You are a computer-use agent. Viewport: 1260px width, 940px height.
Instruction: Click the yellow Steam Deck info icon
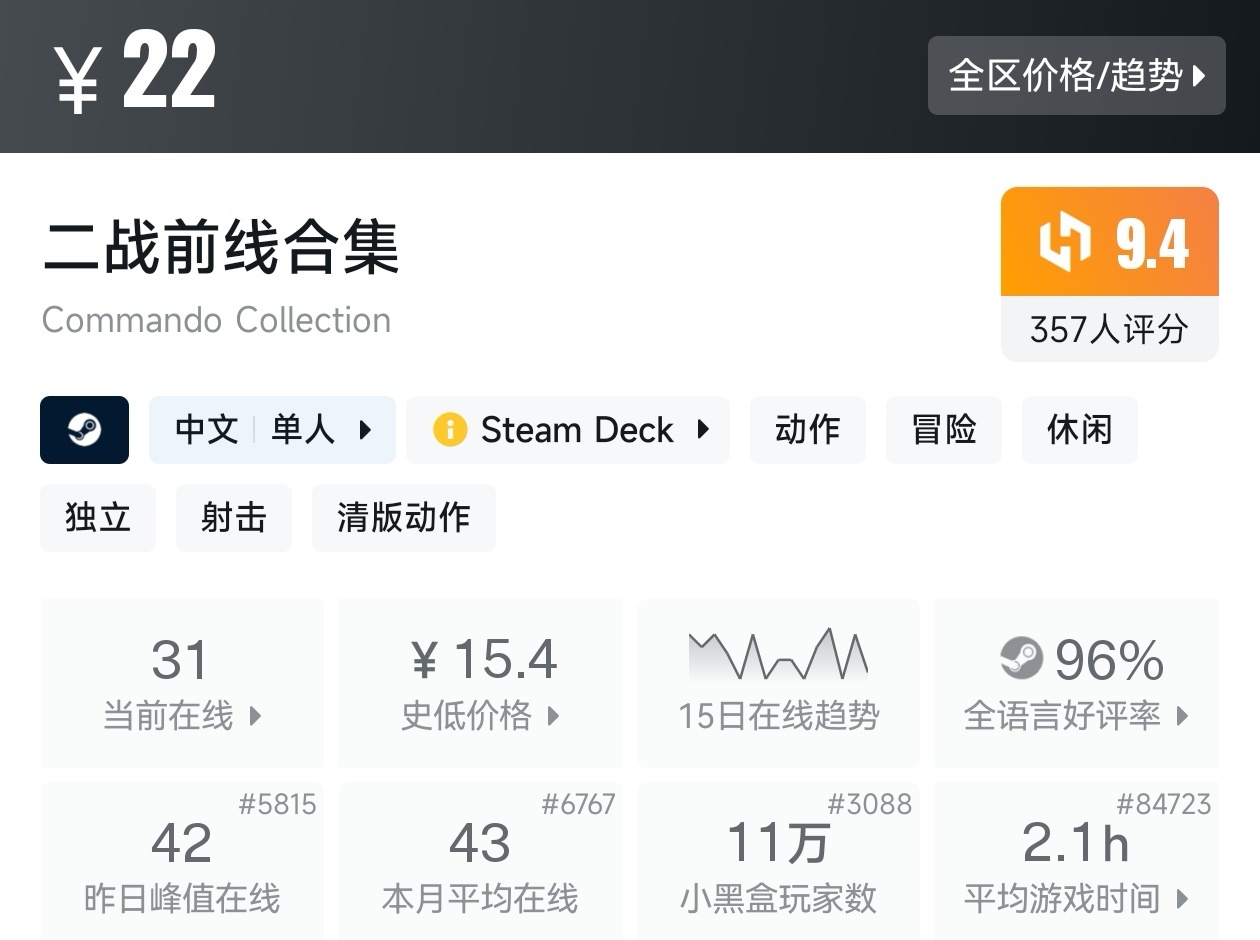point(450,430)
